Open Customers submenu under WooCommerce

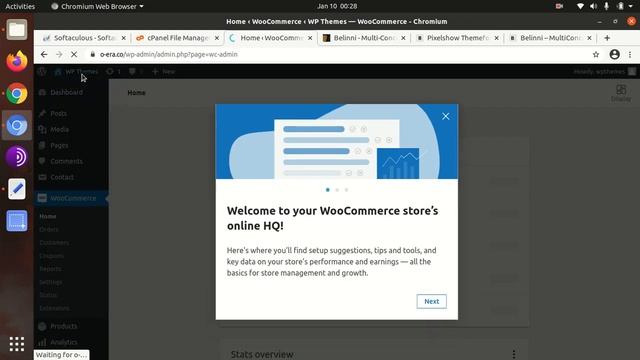coord(54,243)
